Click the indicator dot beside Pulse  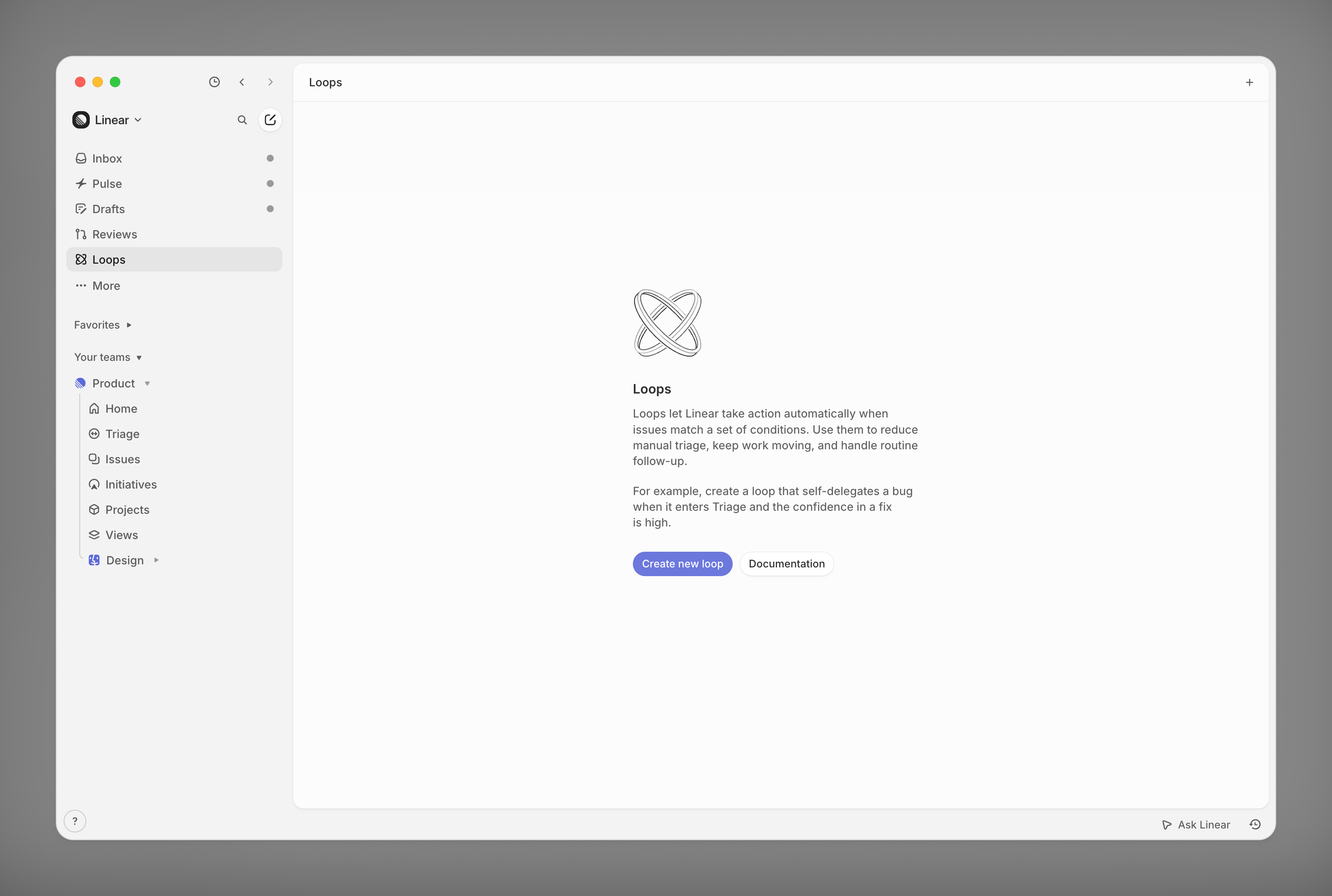270,183
